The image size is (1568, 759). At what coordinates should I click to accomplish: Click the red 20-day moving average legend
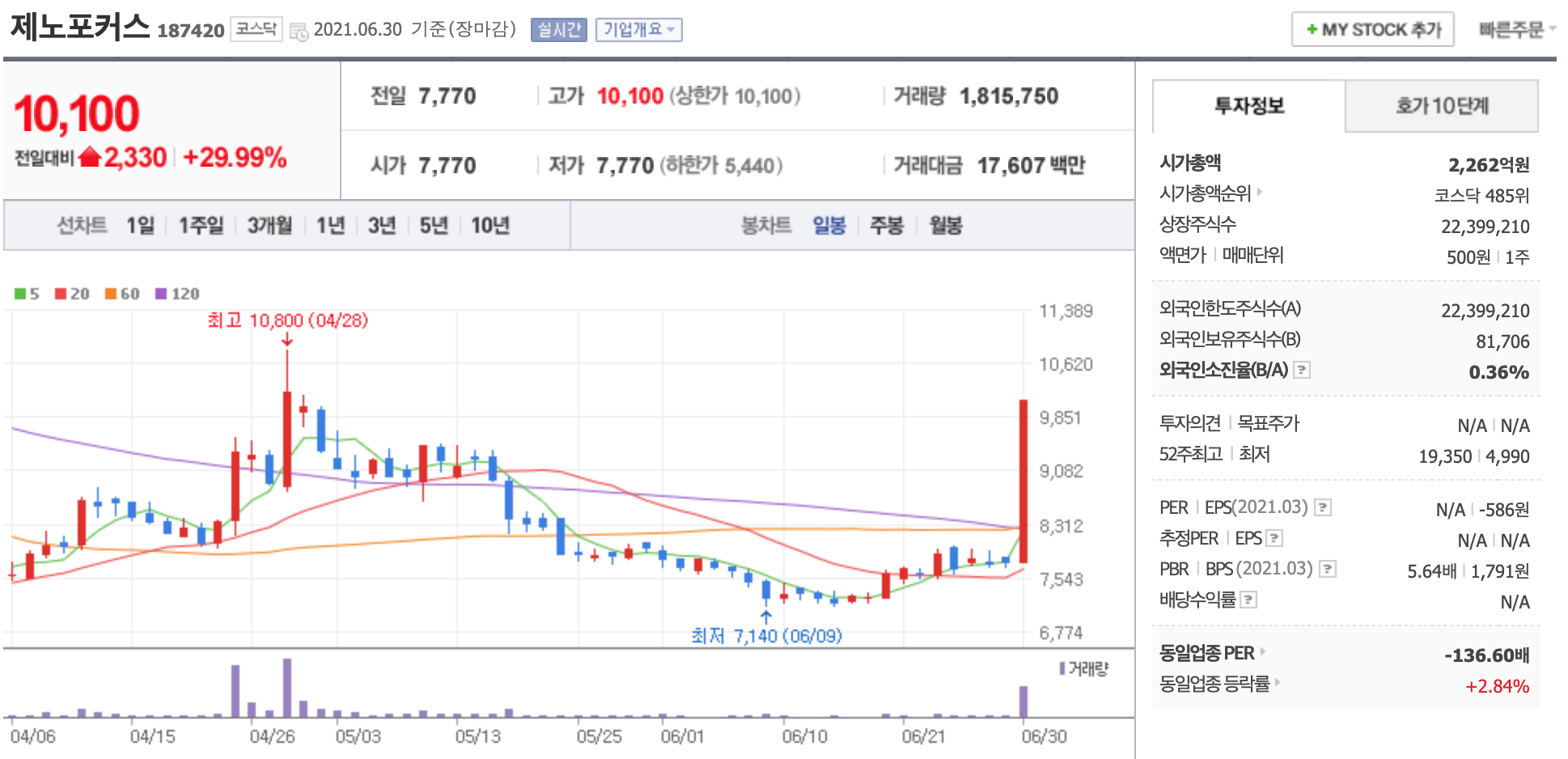[x=72, y=294]
